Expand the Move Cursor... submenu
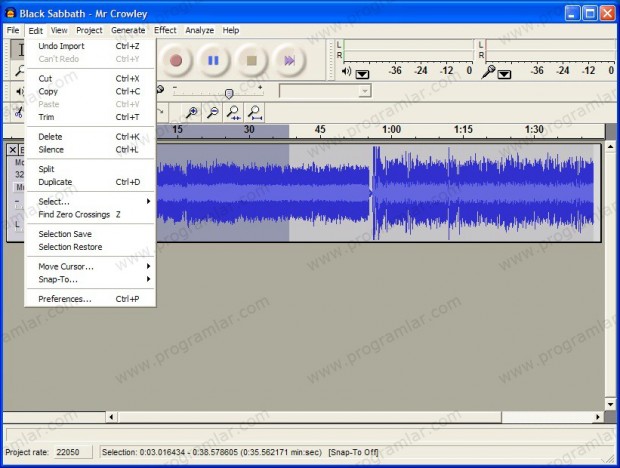The height and width of the screenshot is (468, 620). coord(91,266)
